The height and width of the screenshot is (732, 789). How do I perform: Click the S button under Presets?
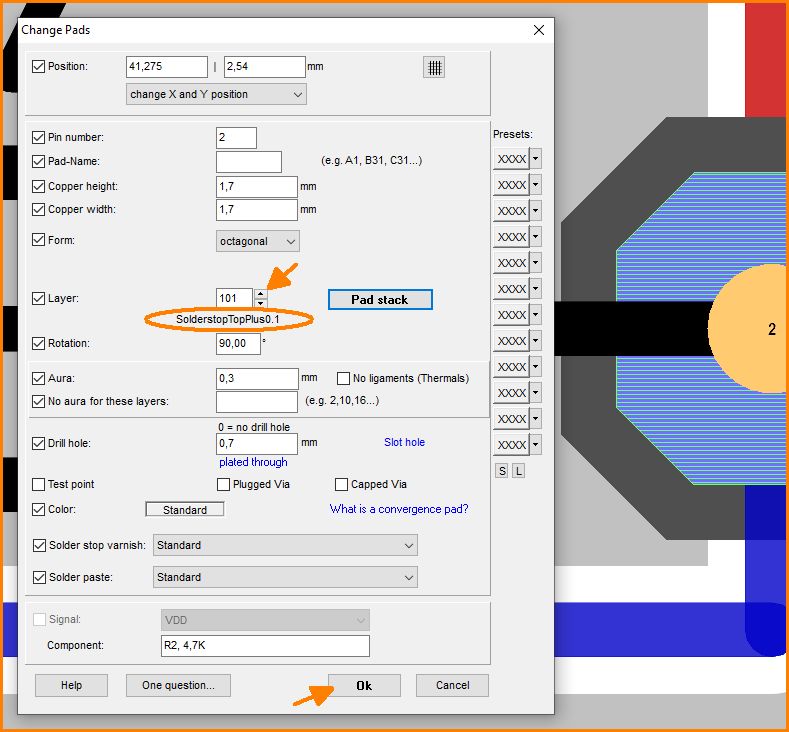tap(502, 471)
